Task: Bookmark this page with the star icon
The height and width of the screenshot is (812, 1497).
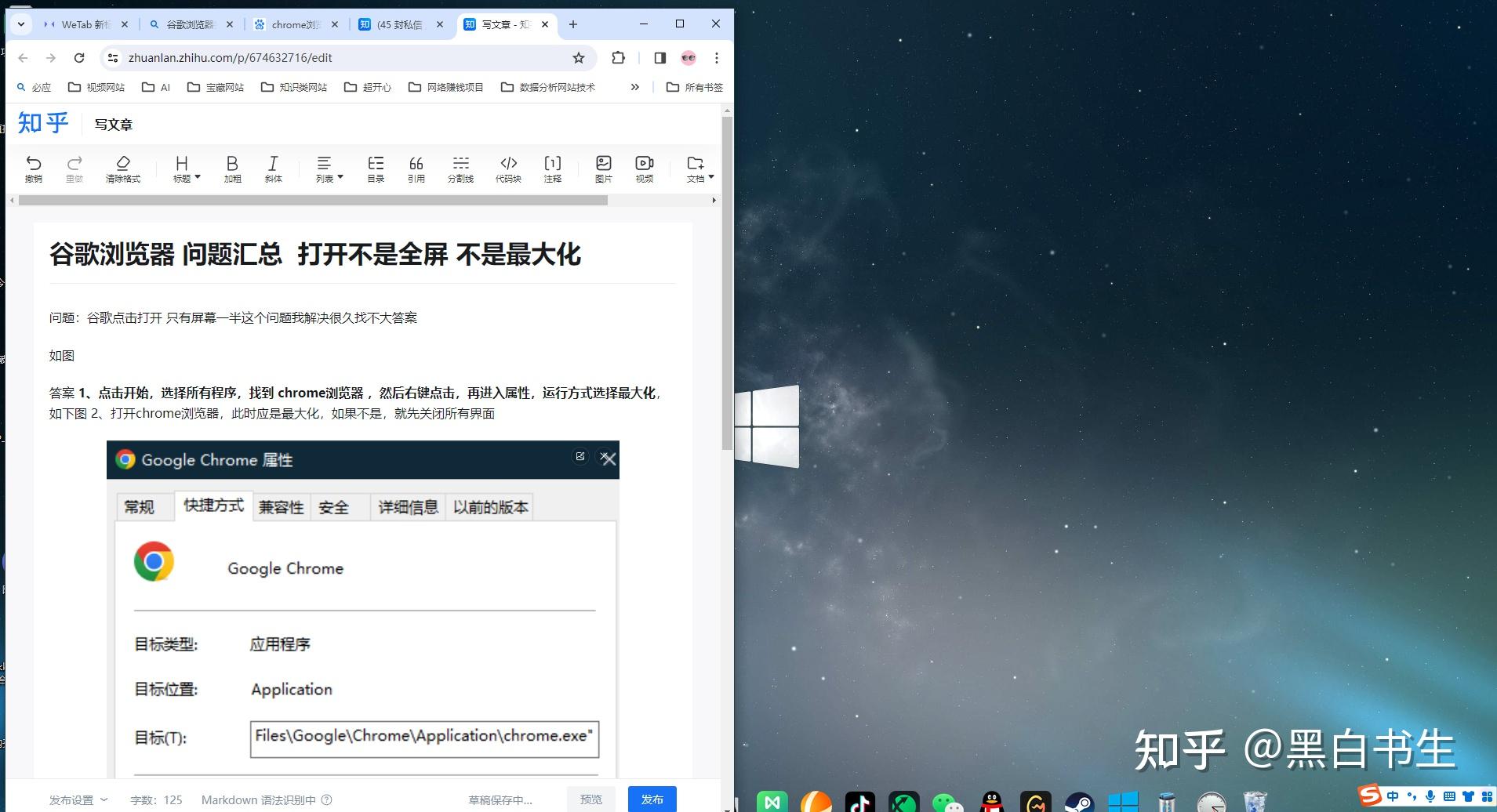Action: 579,58
